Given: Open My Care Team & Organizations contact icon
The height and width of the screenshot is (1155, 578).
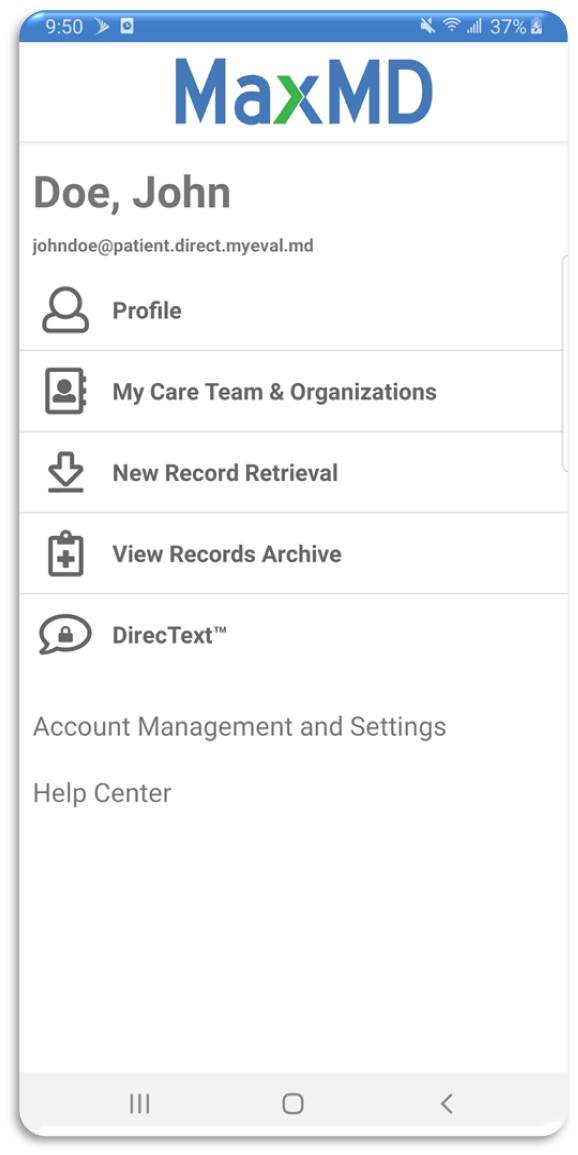Looking at the screenshot, I should pos(62,390).
